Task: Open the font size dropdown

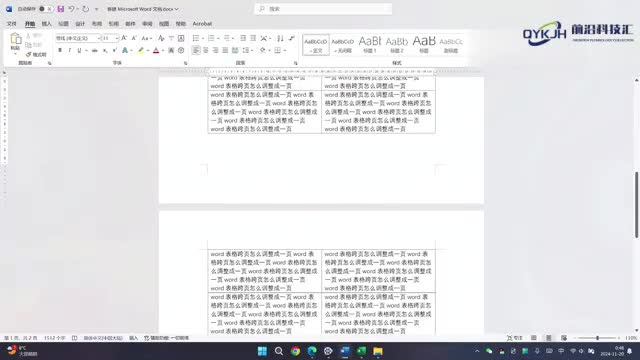Action: [x=117, y=38]
